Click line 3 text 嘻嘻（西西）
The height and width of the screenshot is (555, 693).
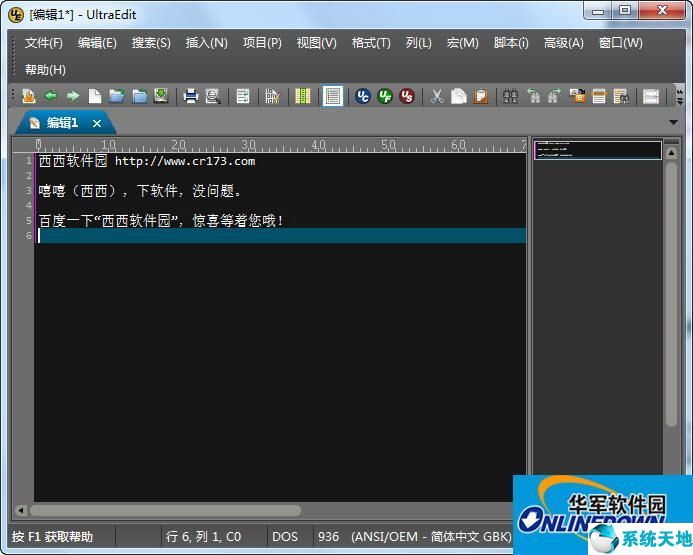coord(140,191)
